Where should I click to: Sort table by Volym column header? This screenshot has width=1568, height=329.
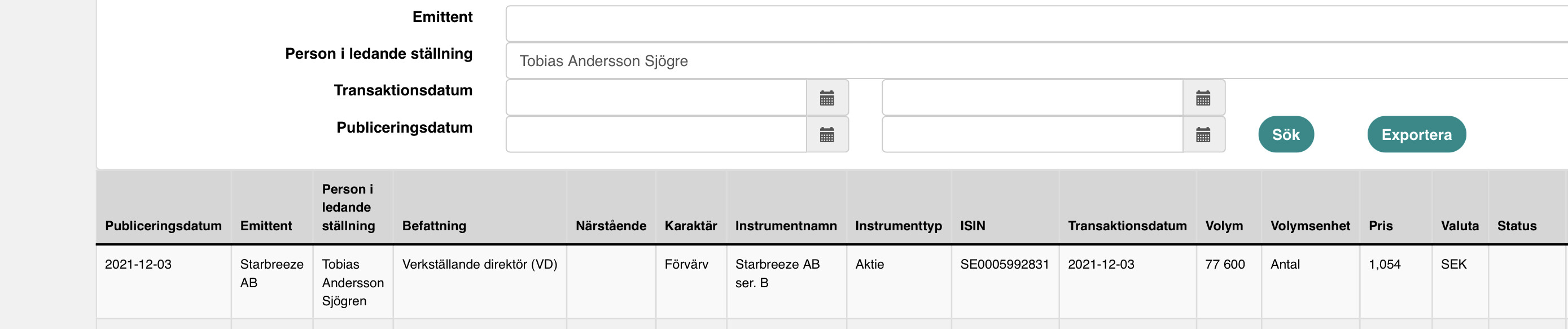pos(1224,226)
